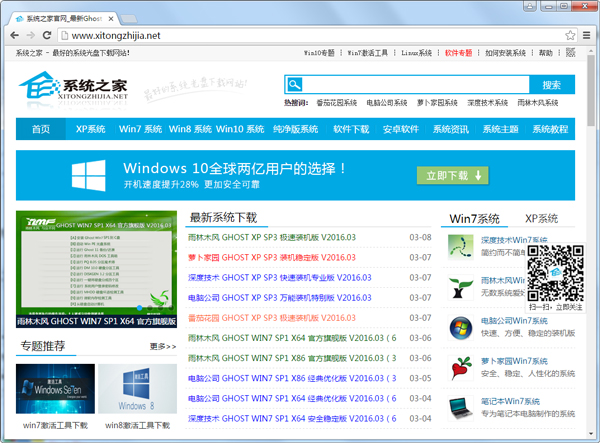Select the first blue slideshow dot
This screenshot has width=600, height=443.
click(x=139, y=308)
